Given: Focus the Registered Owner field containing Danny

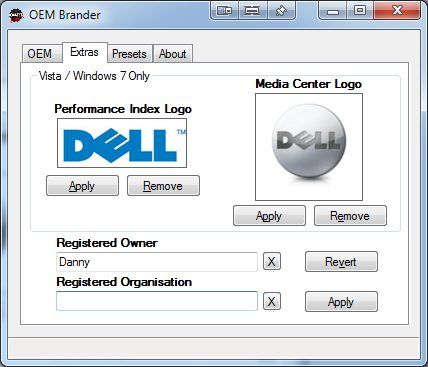Looking at the screenshot, I should (157, 262).
